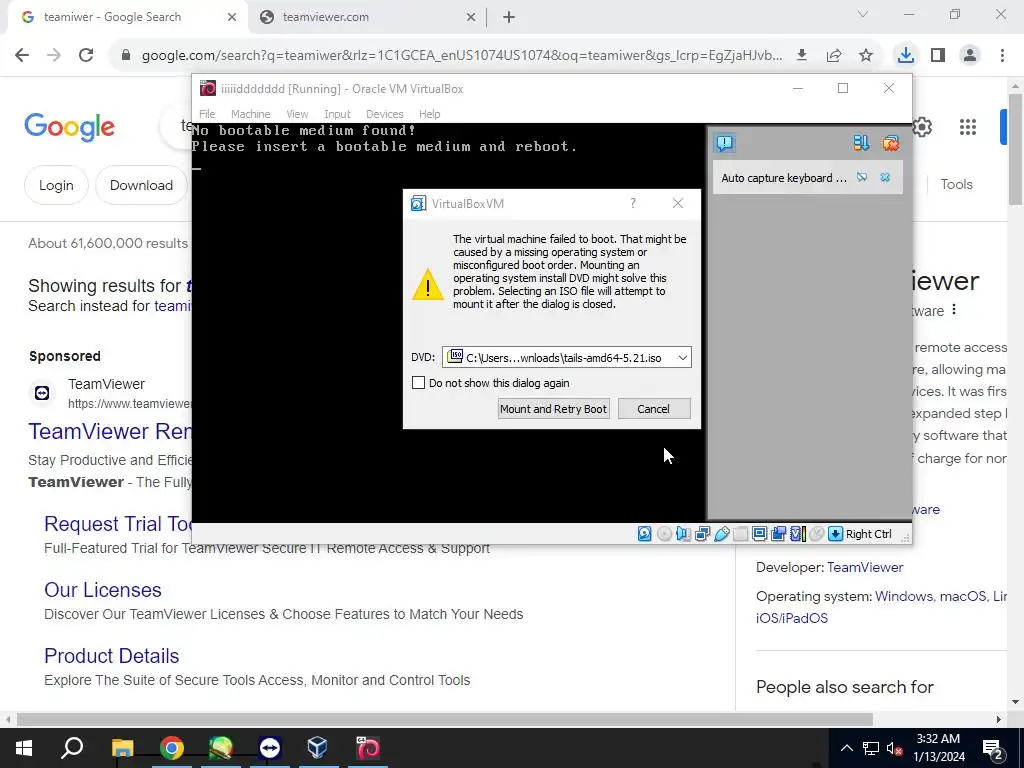Open the VirtualBox Devices menu
1024x768 pixels.
(385, 114)
